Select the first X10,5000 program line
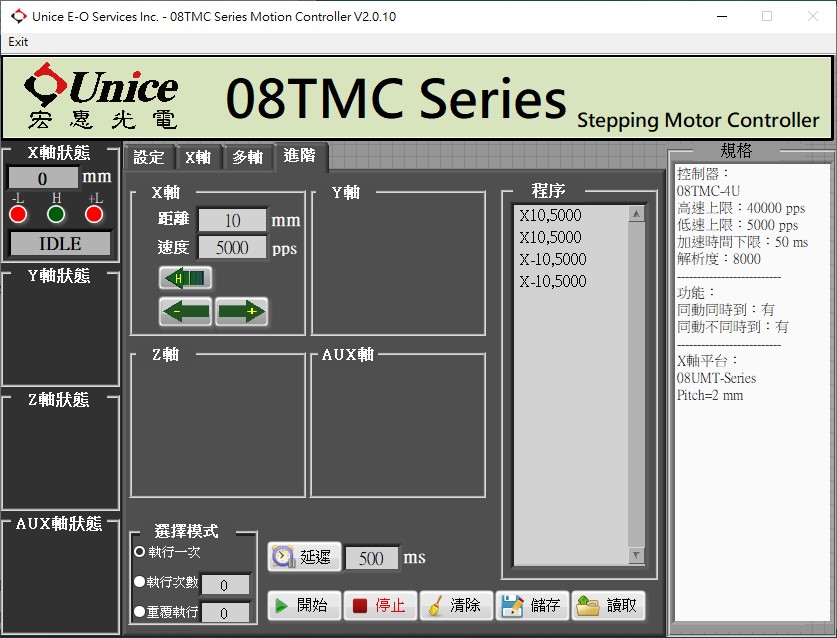Screen dimensions: 837x638 (x=550, y=215)
